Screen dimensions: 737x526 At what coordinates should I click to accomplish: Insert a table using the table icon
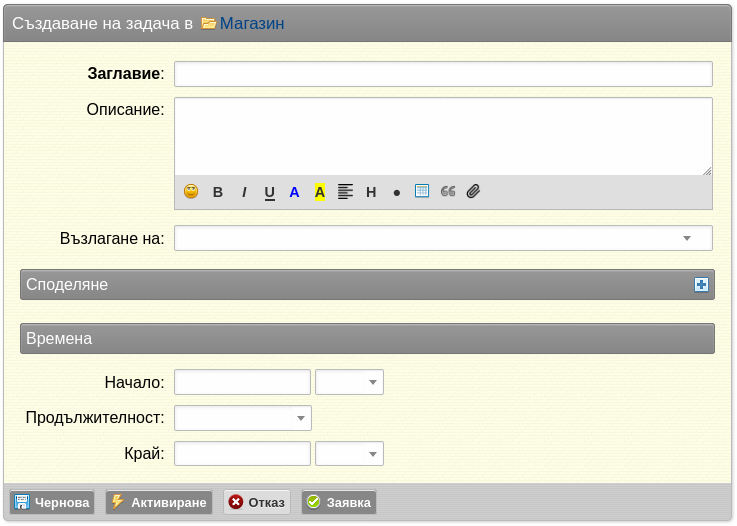[x=422, y=191]
